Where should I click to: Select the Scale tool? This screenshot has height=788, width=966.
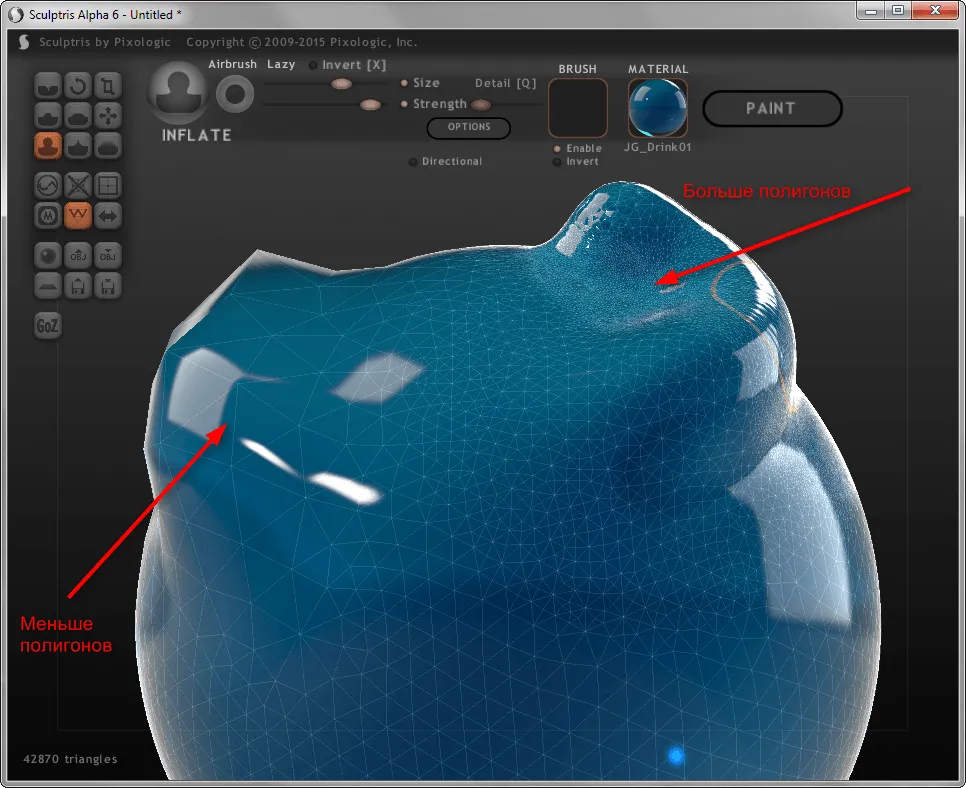pyautogui.click(x=108, y=86)
